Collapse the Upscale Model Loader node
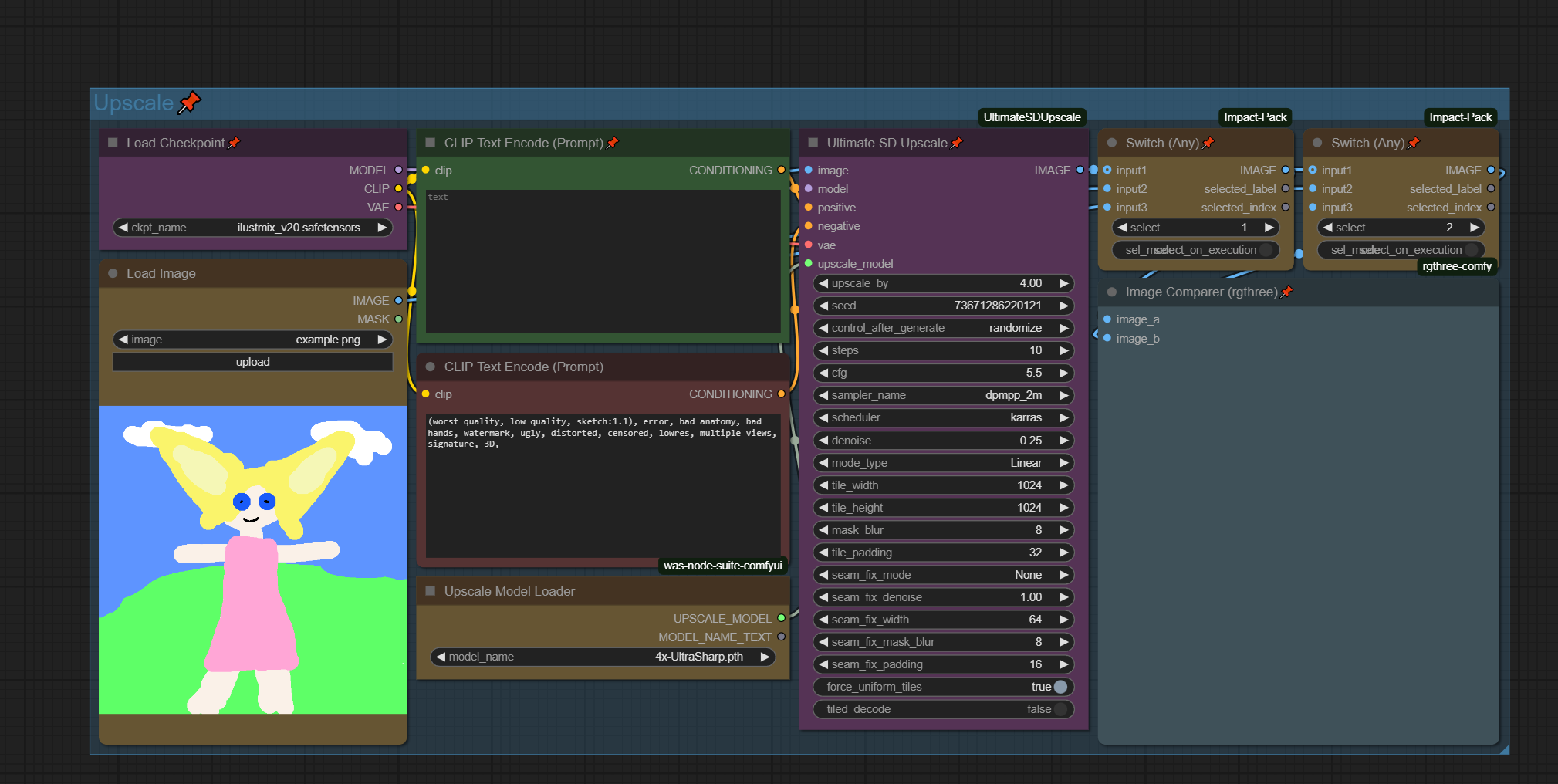The image size is (1558, 784). pos(431,591)
